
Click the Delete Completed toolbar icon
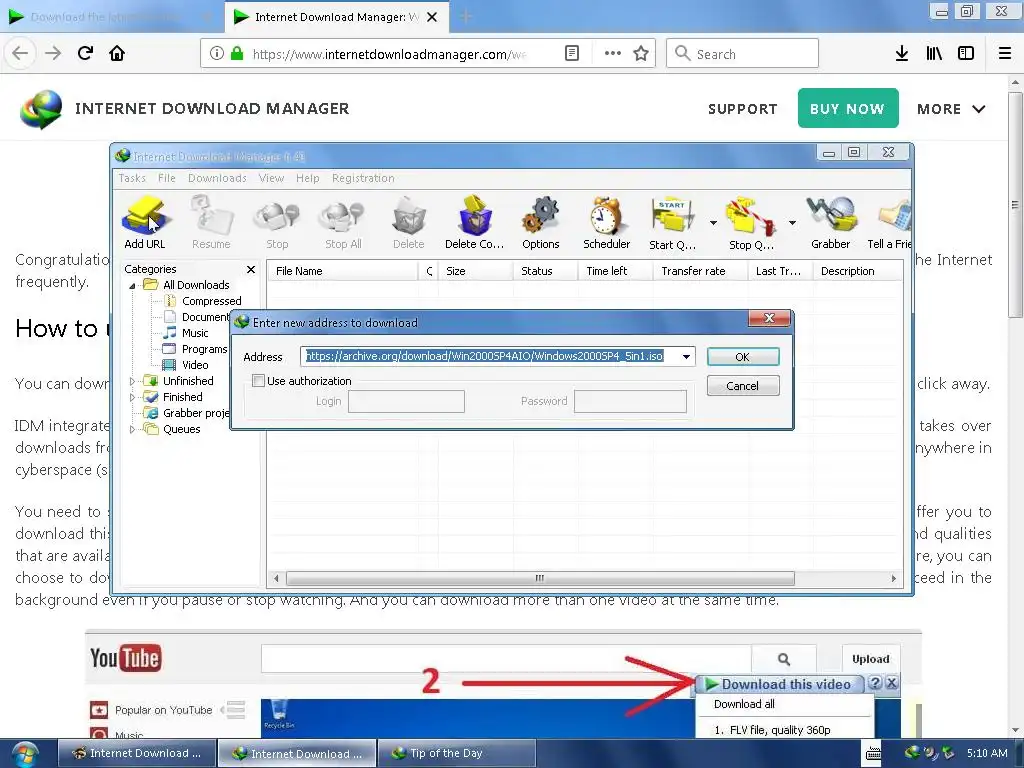475,222
